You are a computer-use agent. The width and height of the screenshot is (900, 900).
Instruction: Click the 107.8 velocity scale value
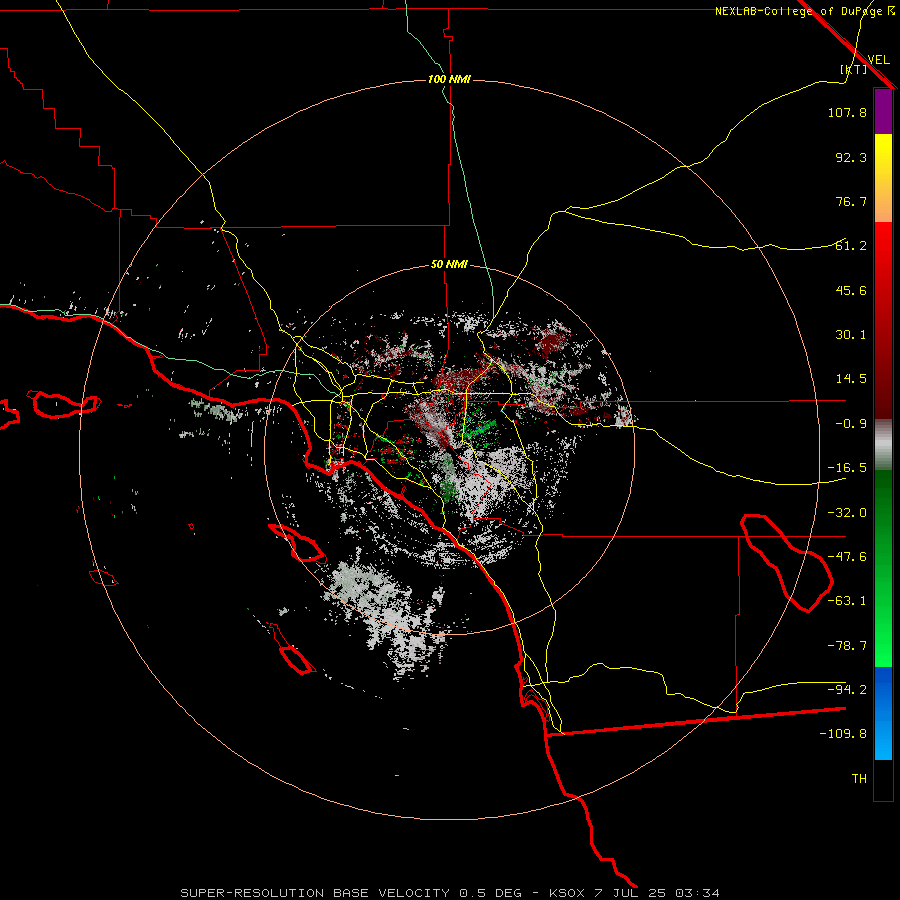point(847,112)
